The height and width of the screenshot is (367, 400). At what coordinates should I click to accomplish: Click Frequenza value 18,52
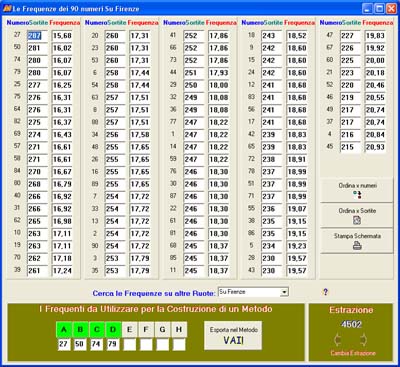point(297,36)
